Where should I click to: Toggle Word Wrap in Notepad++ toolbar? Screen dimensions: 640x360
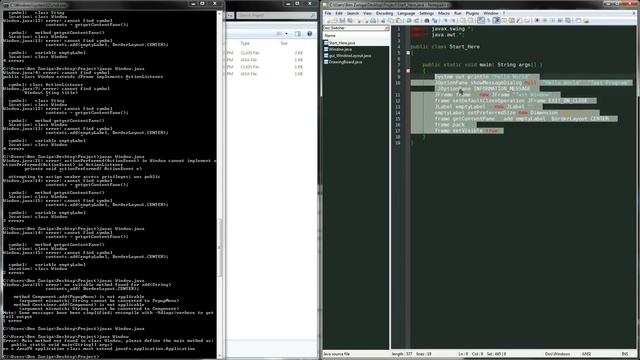[480, 20]
